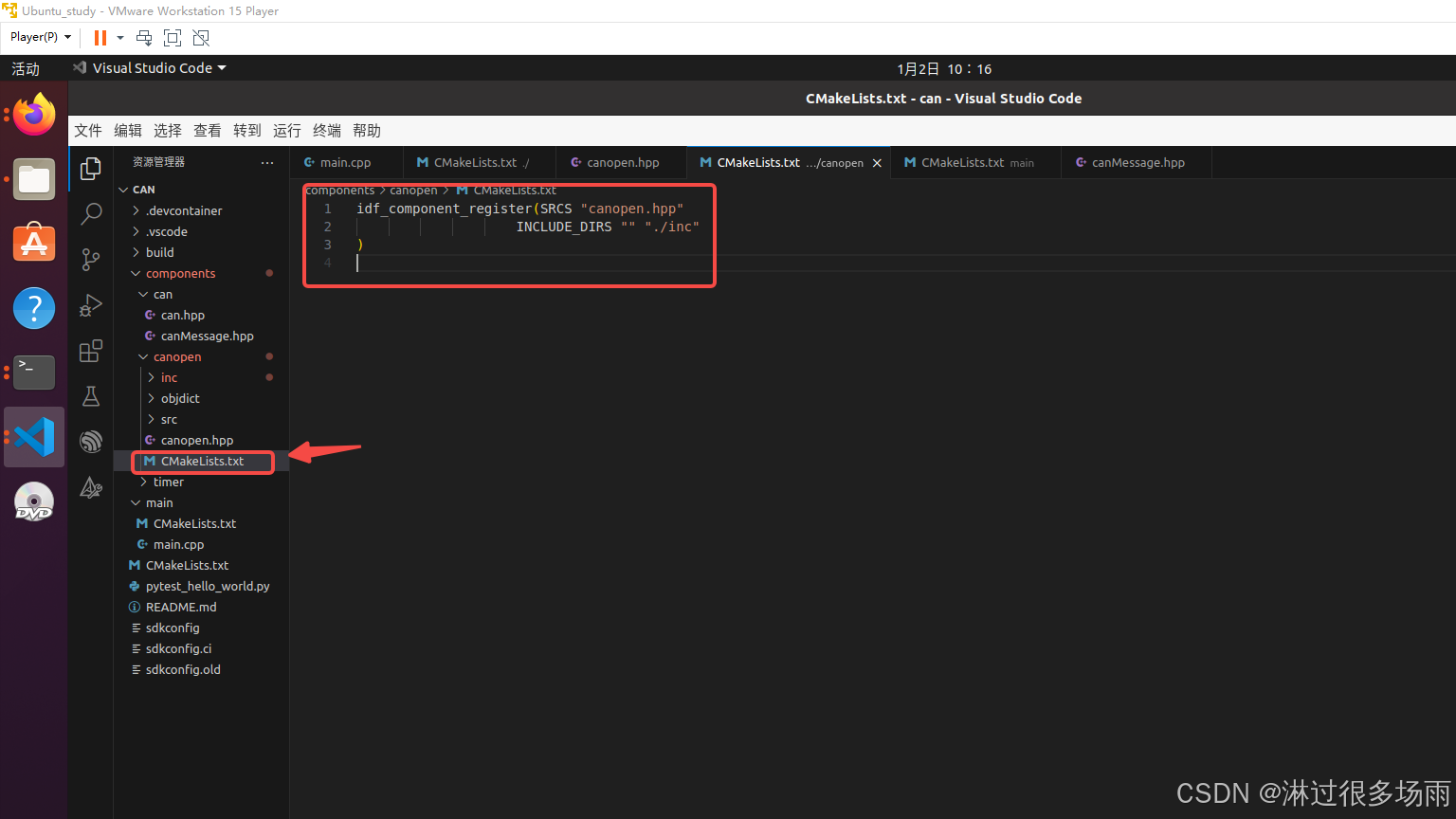
Task: Click VMware send Ctrl+Alt+Del icon
Action: tap(144, 38)
